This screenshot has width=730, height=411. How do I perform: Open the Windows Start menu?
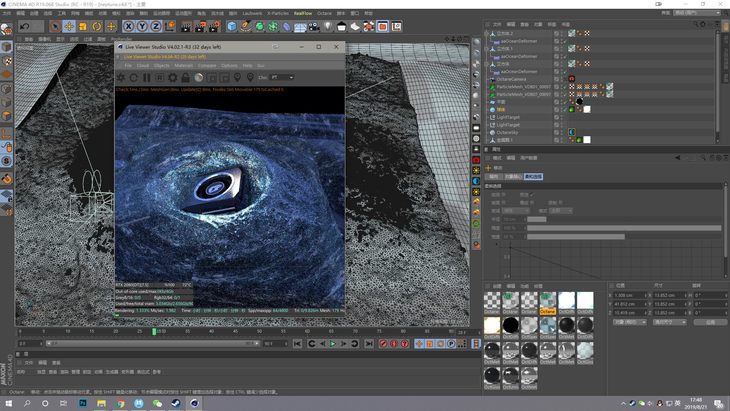(x=9, y=403)
